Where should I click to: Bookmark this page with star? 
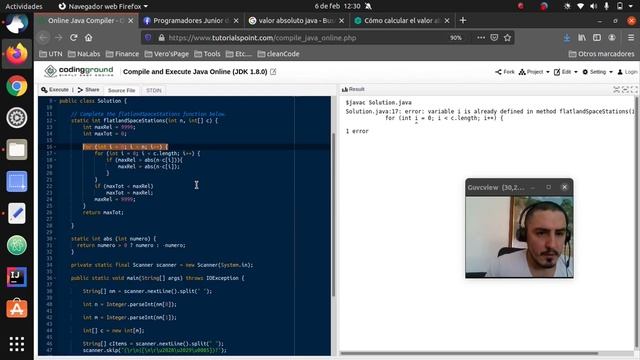(507, 38)
